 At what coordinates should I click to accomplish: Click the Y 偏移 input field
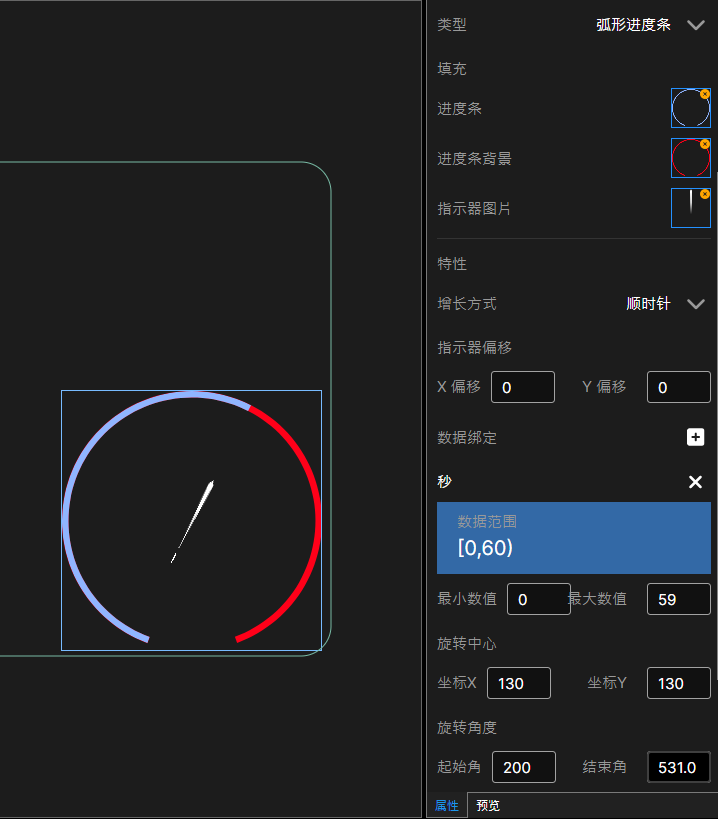tap(678, 387)
